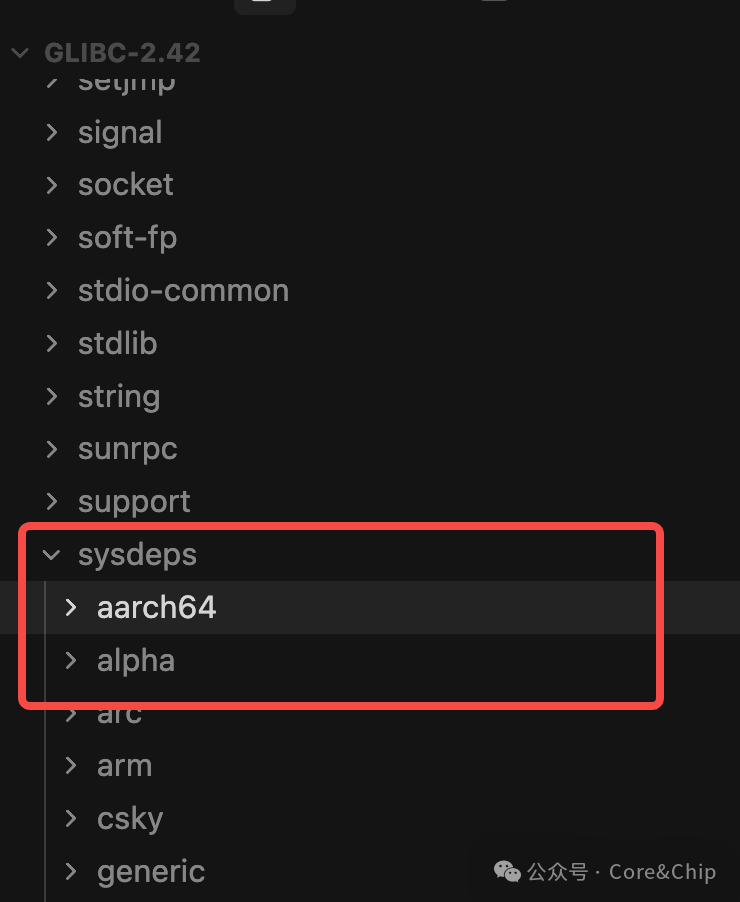Open the stdlib folder
This screenshot has width=740, height=902.
(117, 343)
